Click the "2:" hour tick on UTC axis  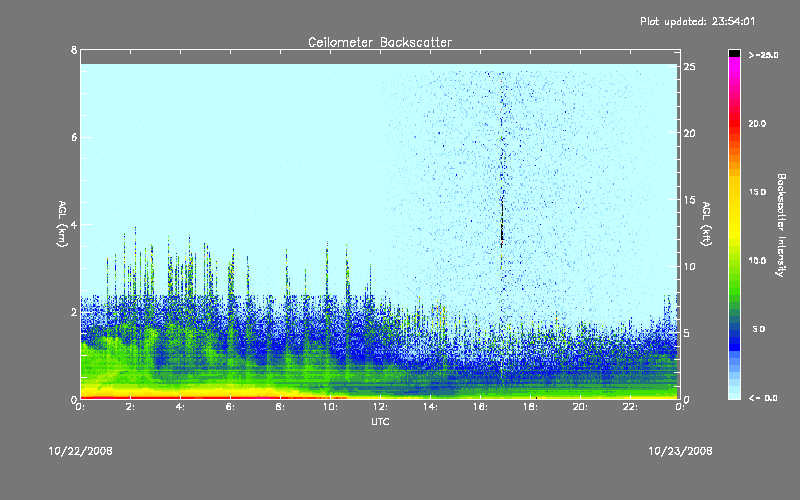click(x=131, y=407)
